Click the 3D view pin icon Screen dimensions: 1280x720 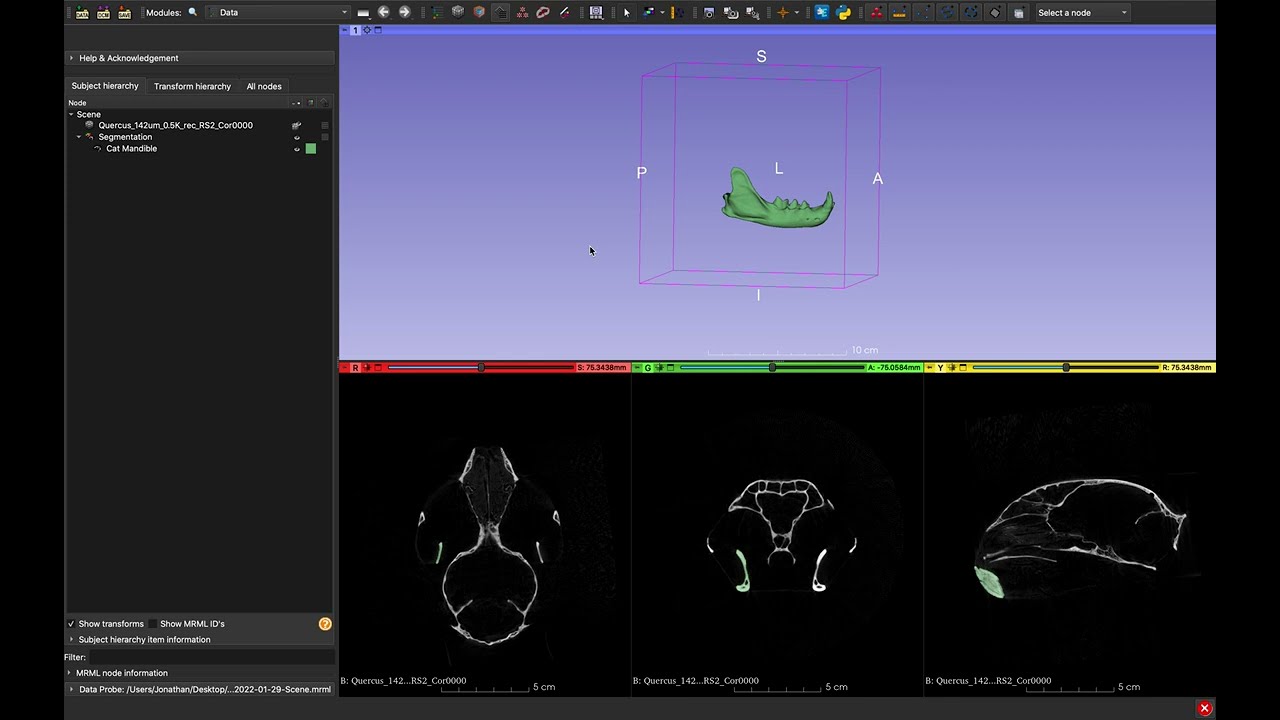tap(344, 30)
